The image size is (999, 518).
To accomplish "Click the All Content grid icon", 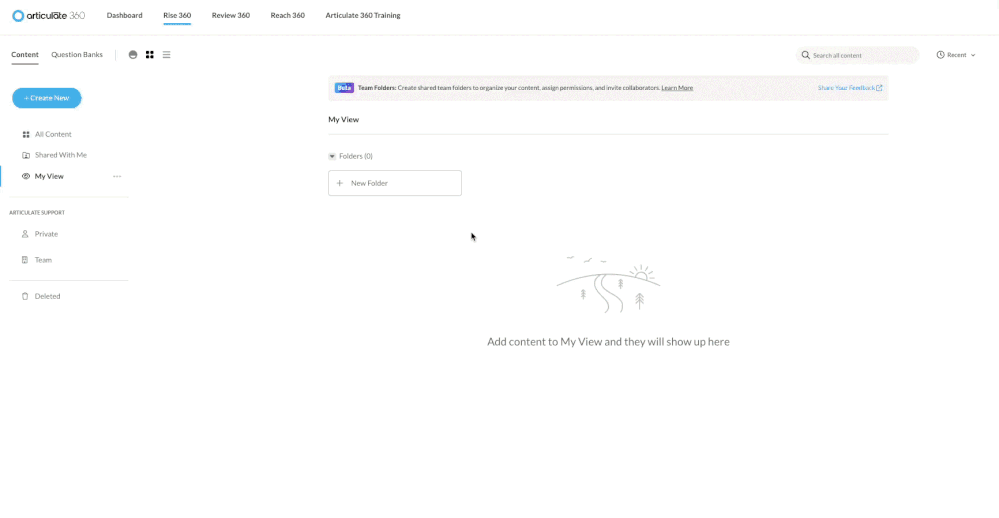I will [26, 134].
